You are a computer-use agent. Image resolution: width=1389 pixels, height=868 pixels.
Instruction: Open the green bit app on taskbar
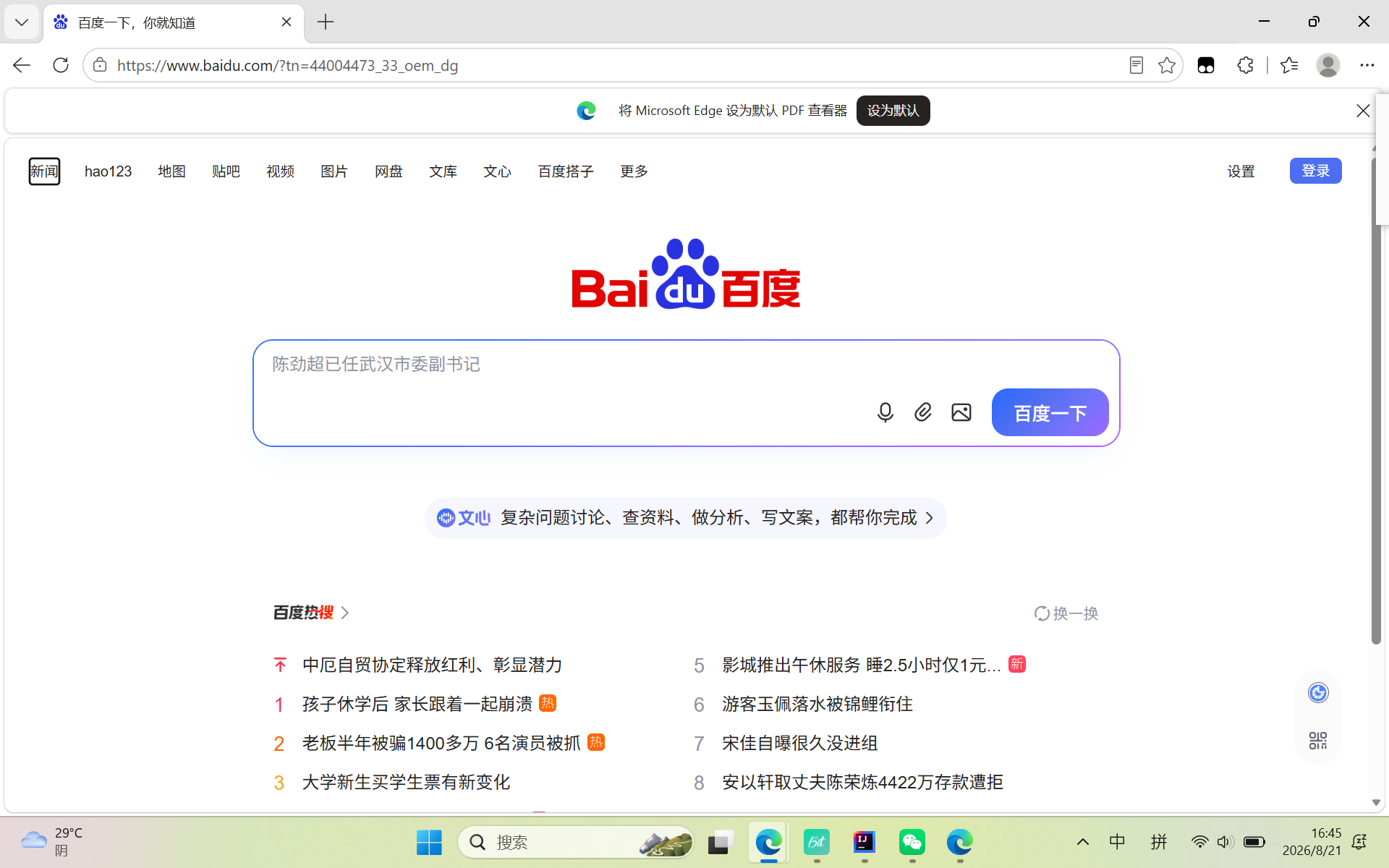click(817, 842)
